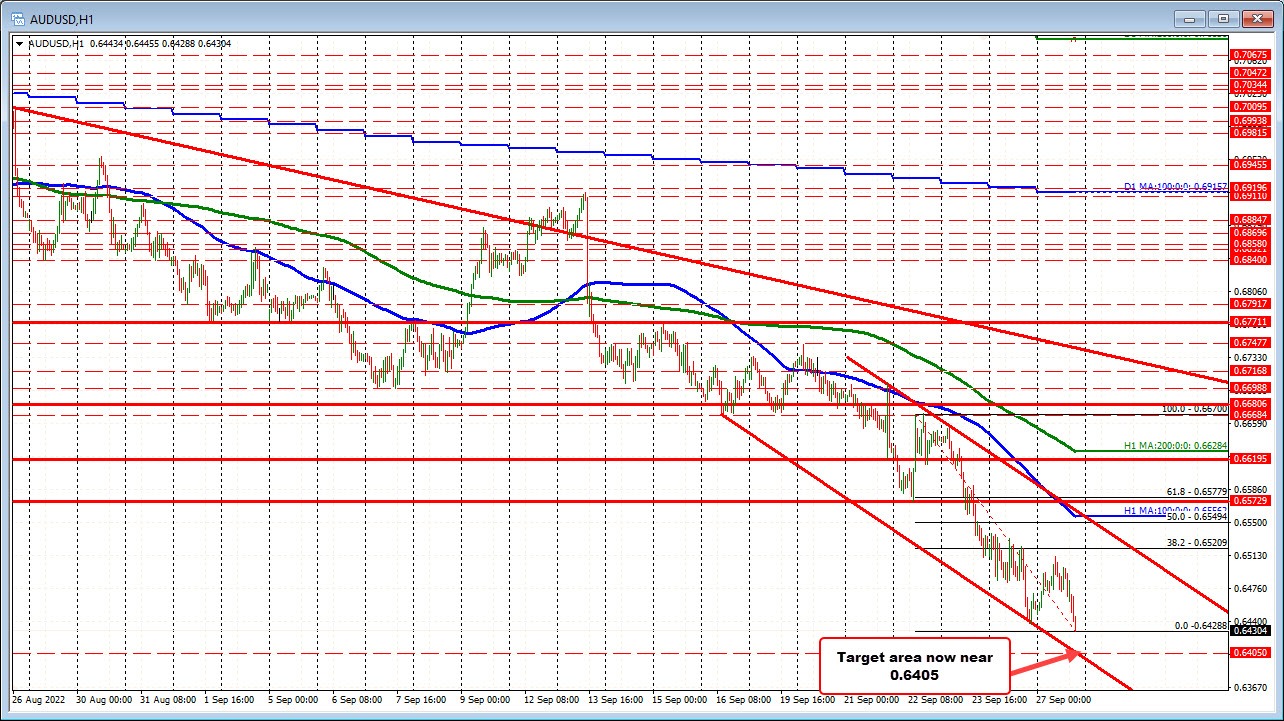Select the 'Target area now near 0.6405' annotation

coord(914,665)
